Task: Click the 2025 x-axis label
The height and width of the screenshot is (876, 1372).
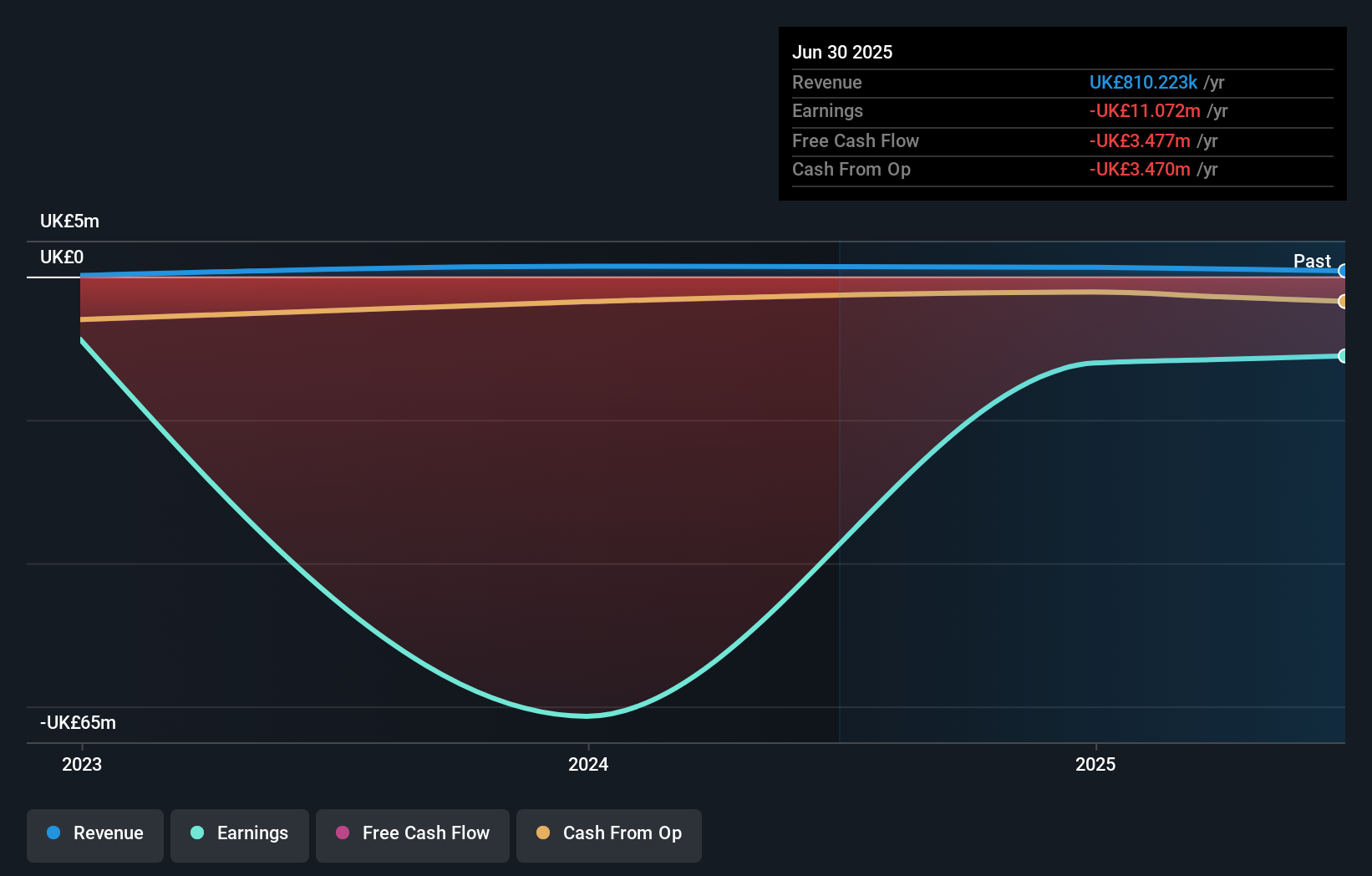Action: point(1095,764)
